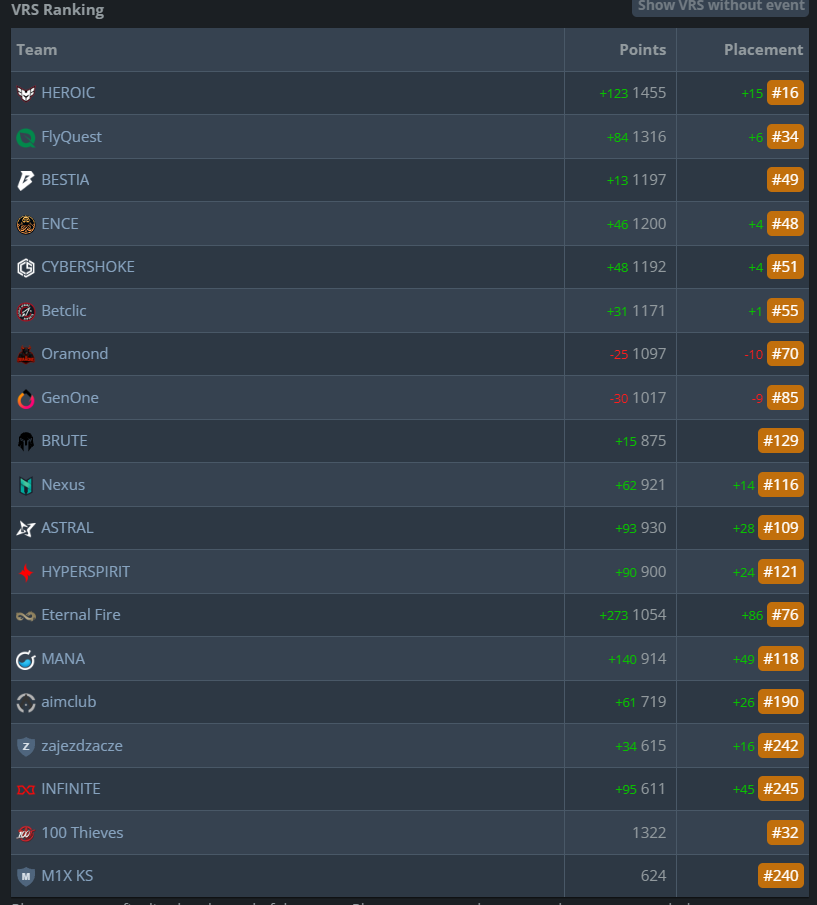Select the zajezdzacze team name
This screenshot has width=817, height=905.
pyautogui.click(x=82, y=746)
